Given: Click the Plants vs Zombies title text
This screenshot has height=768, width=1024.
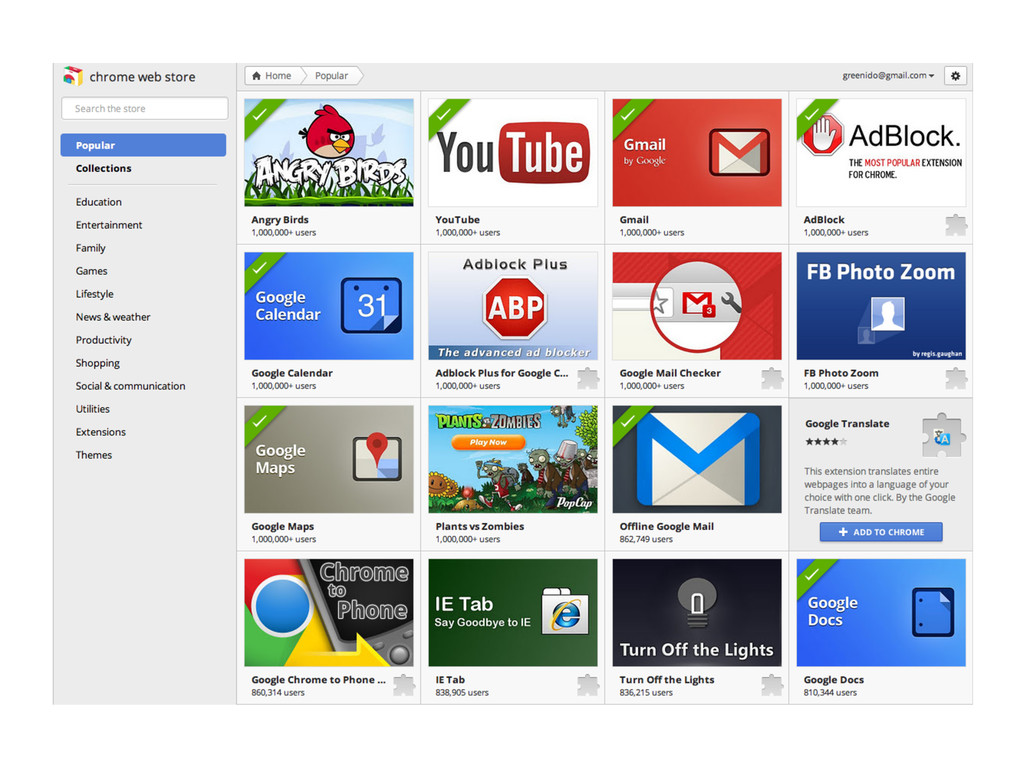Looking at the screenshot, I should [x=480, y=526].
